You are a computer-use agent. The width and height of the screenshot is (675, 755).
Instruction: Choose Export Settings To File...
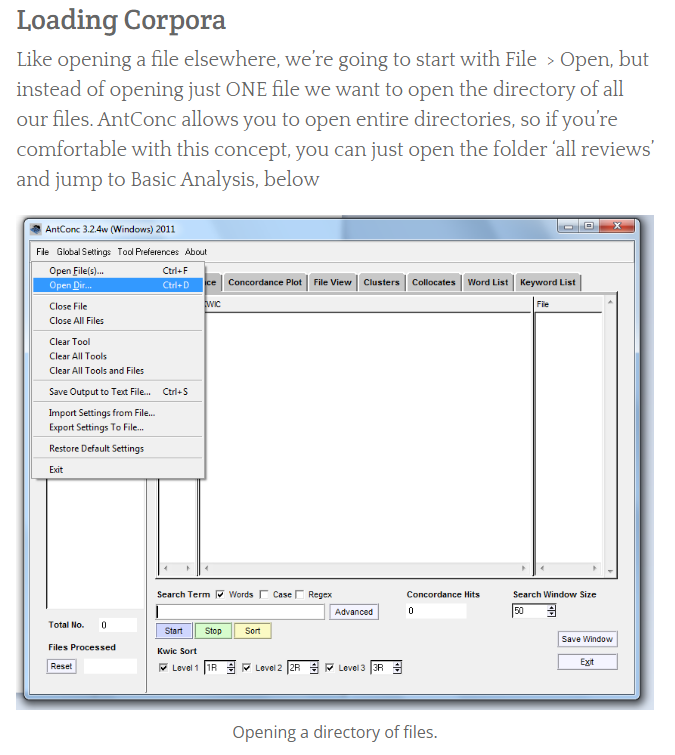coord(118,427)
